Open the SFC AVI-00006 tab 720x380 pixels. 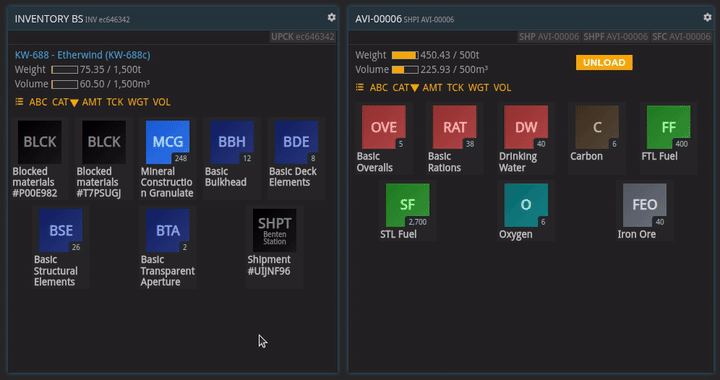tap(681, 37)
